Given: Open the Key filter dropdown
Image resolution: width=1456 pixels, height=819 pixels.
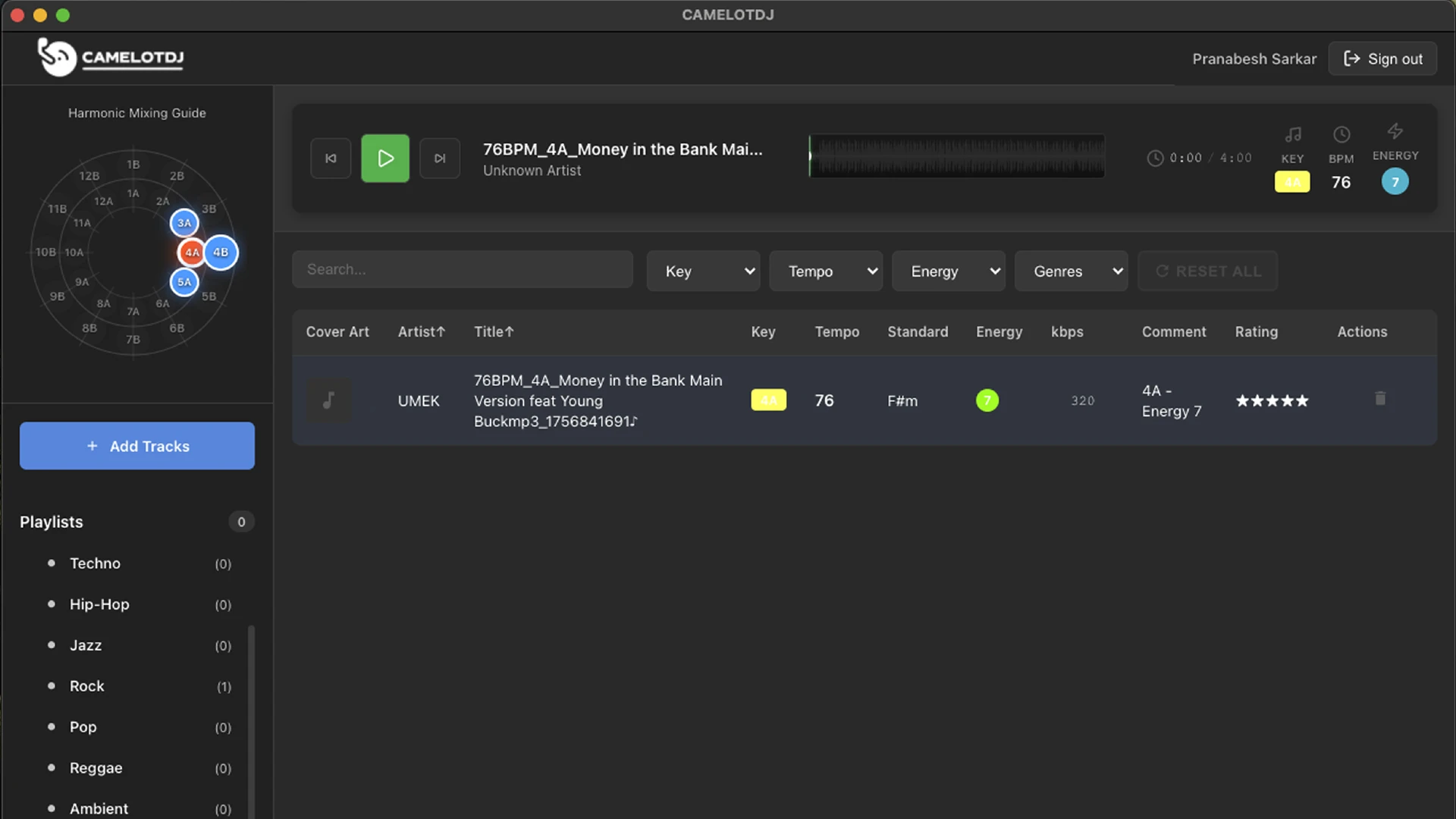Looking at the screenshot, I should [703, 271].
